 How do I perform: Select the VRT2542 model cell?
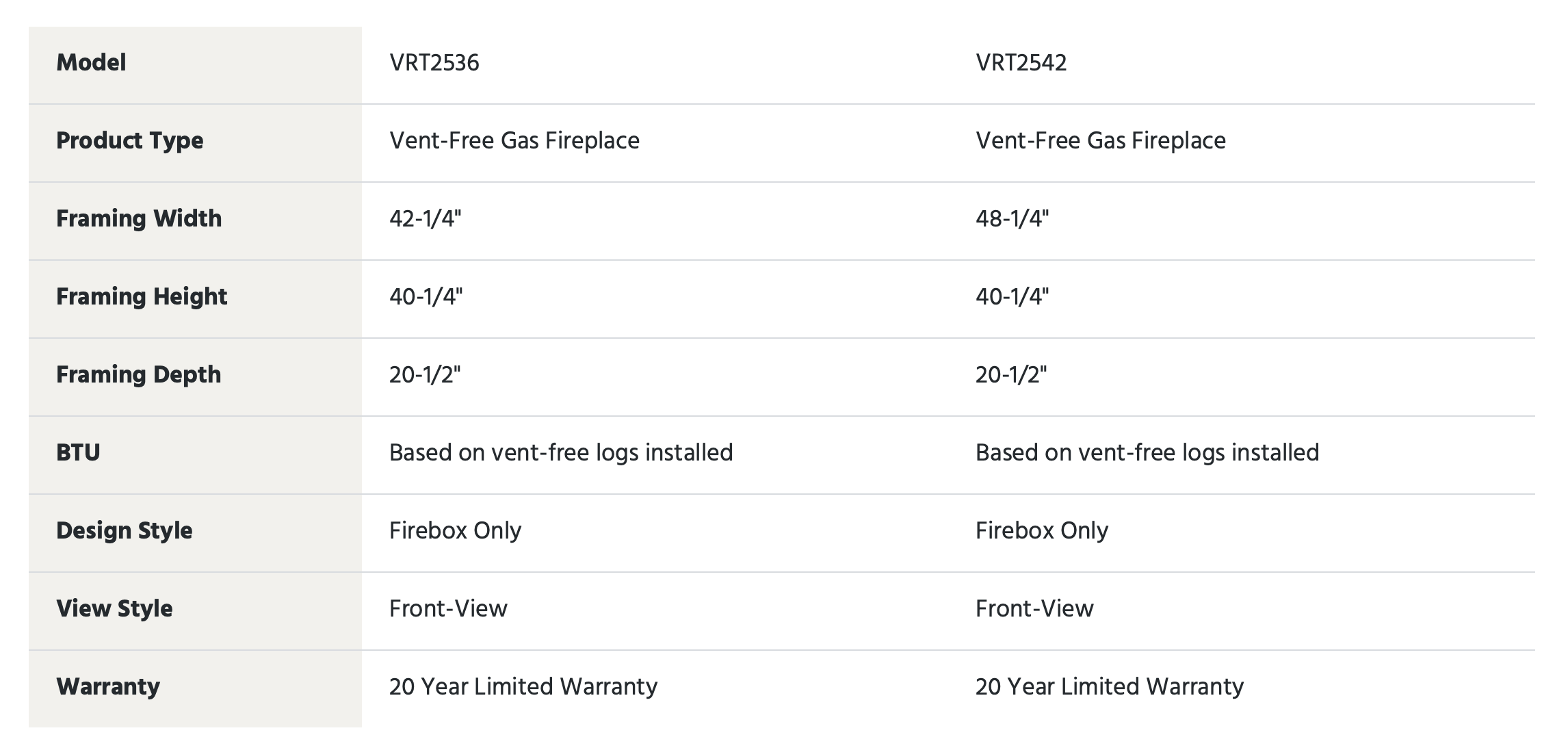click(x=1021, y=63)
